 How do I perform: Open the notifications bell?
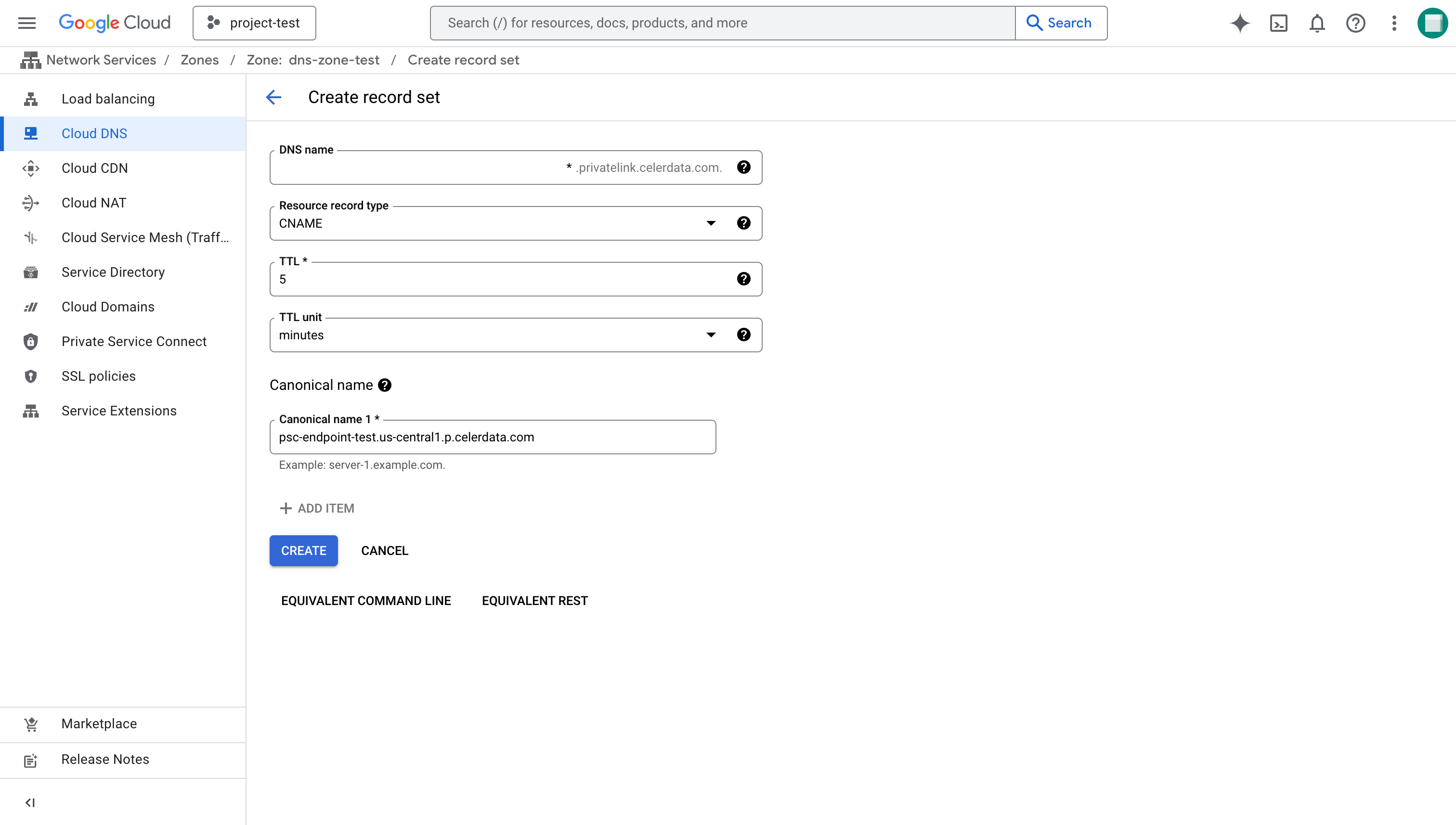(x=1316, y=23)
